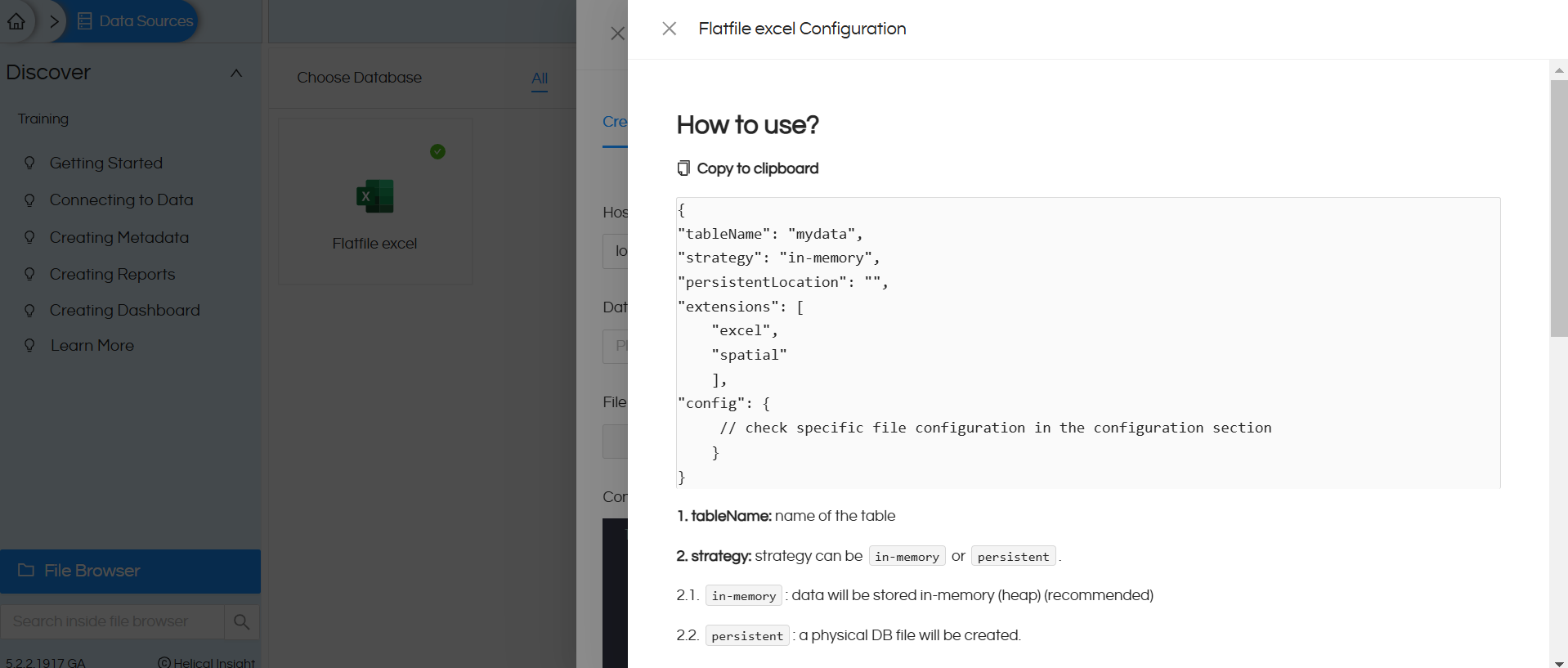Open the Learn More training item
The height and width of the screenshot is (668, 1568).
point(92,345)
